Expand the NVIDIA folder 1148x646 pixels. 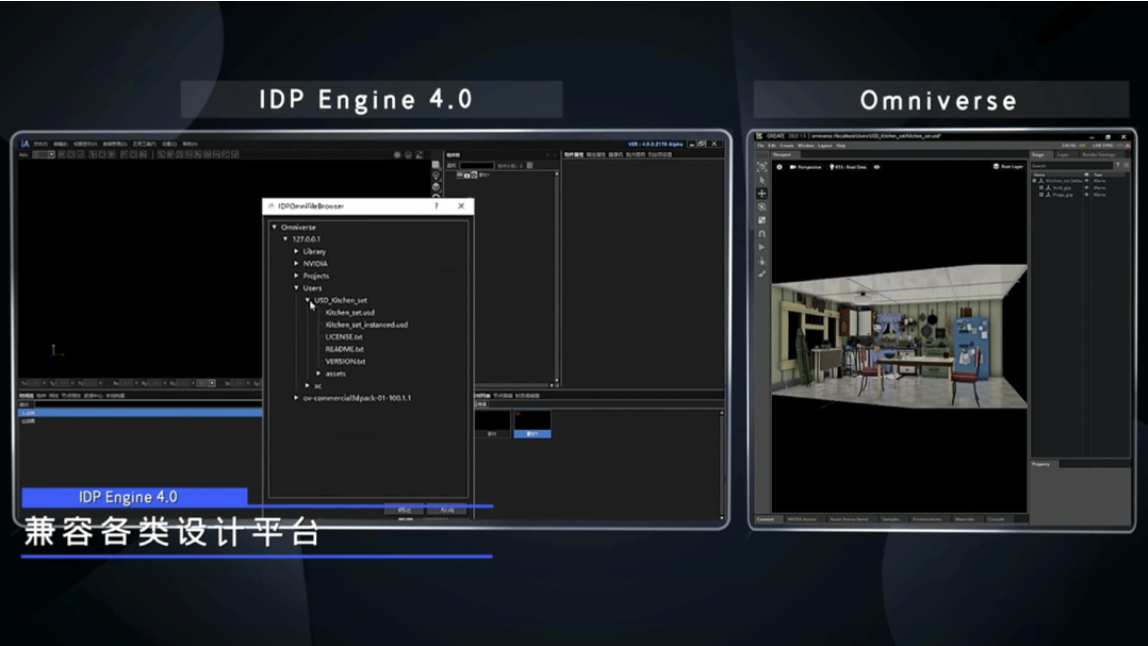[x=297, y=264]
